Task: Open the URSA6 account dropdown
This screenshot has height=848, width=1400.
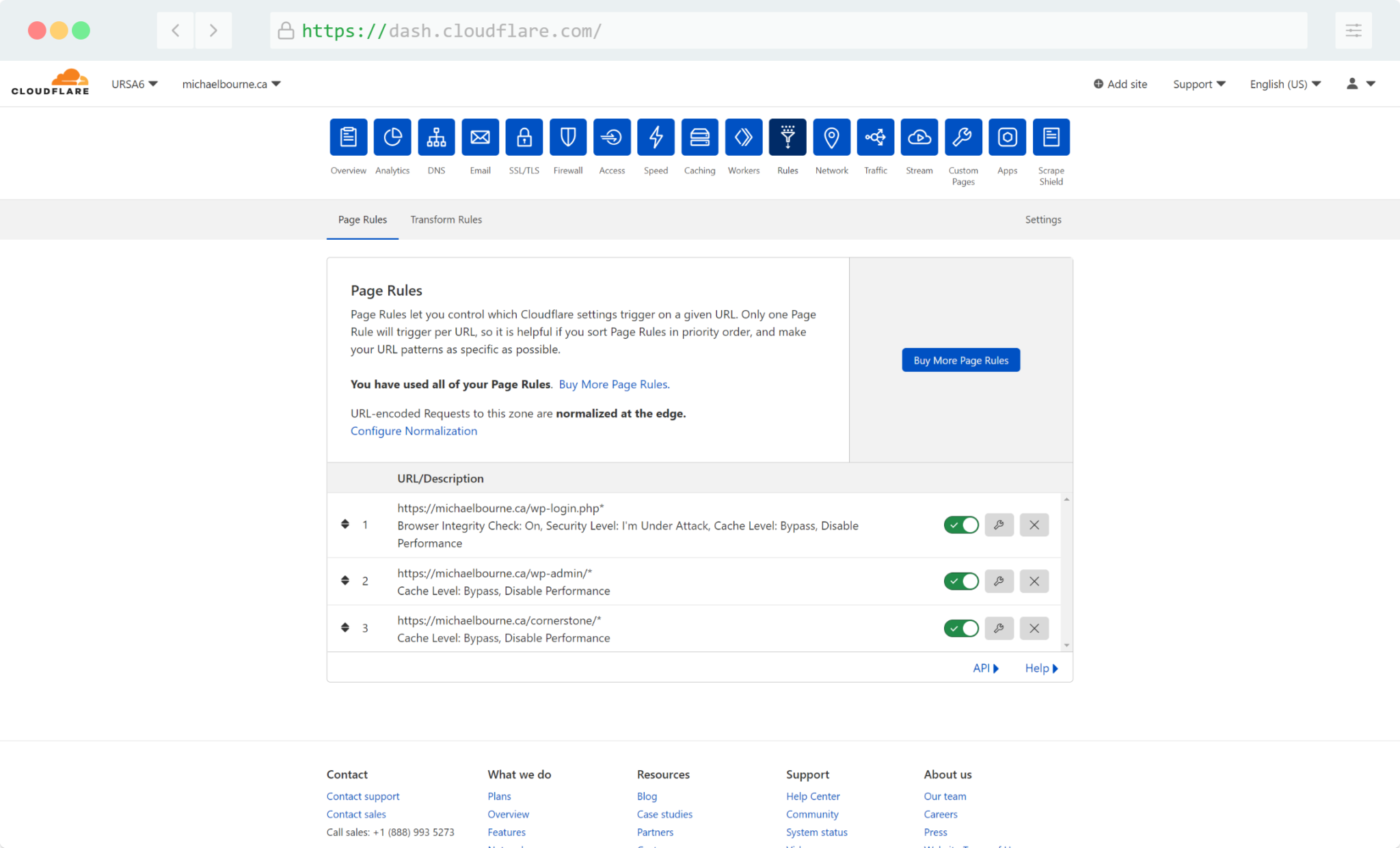Action: [x=135, y=84]
